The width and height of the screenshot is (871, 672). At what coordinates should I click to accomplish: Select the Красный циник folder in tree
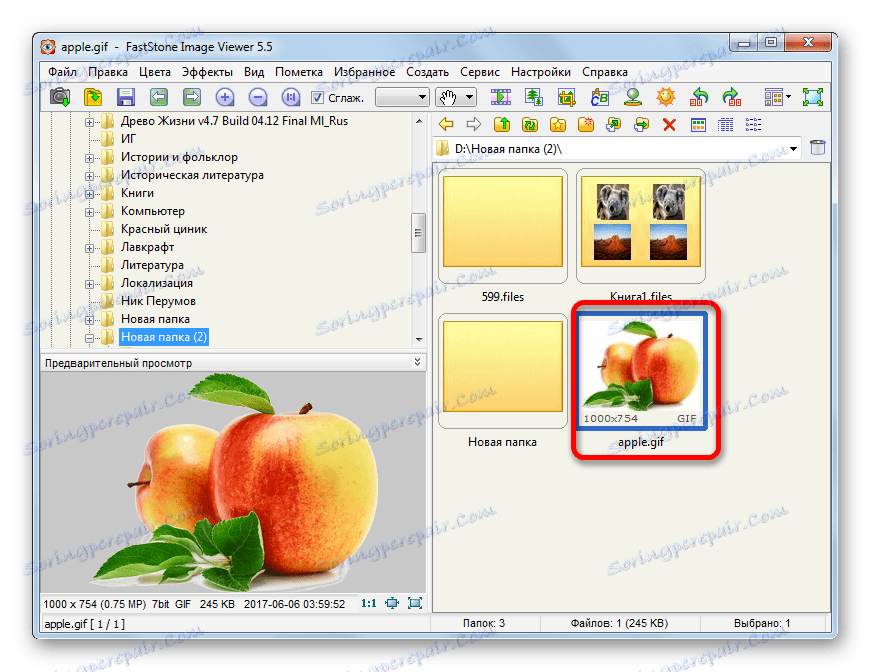(x=164, y=229)
